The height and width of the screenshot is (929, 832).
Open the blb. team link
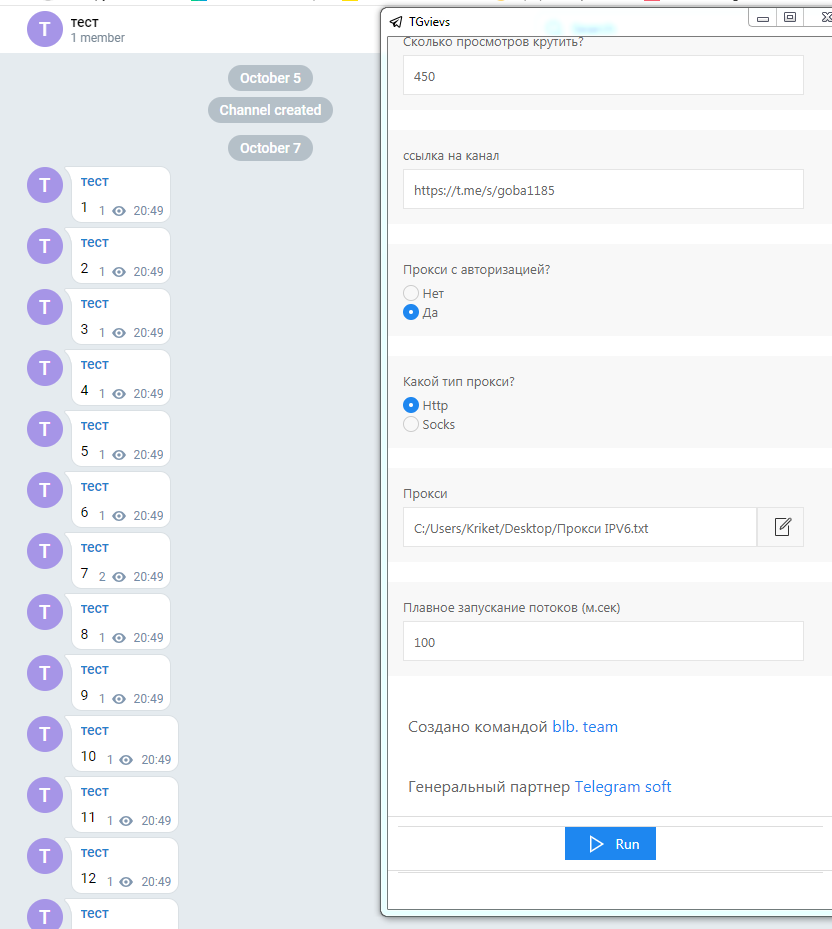[x=585, y=727]
